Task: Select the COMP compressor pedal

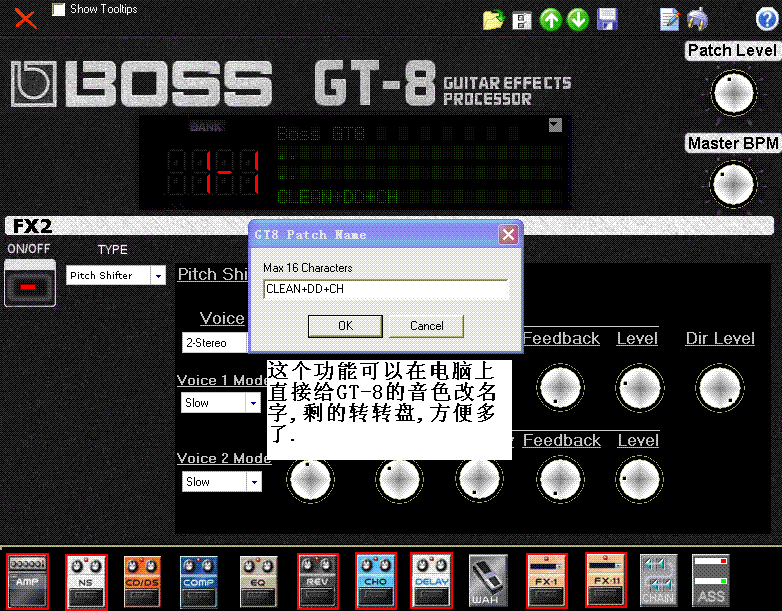Action: [x=198, y=580]
